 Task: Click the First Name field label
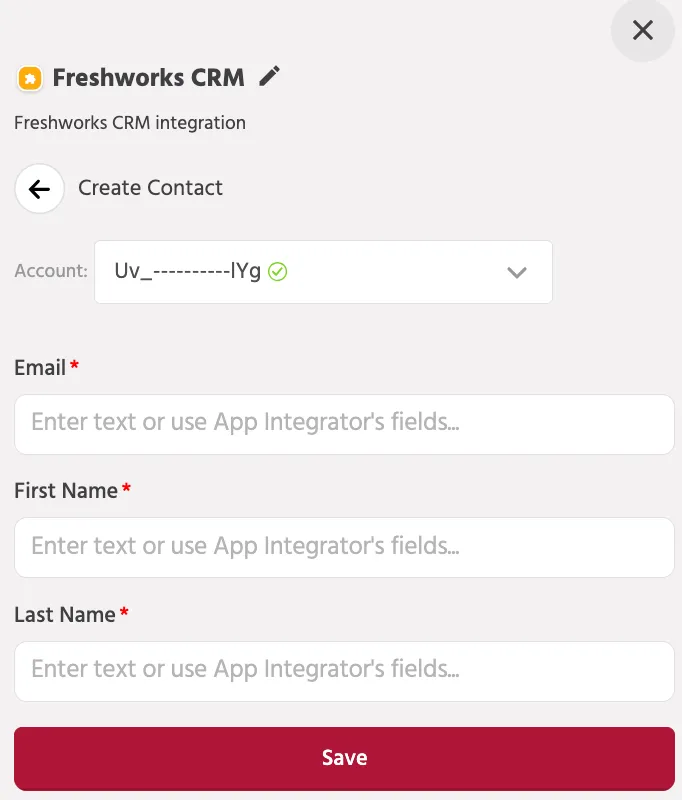pyautogui.click(x=66, y=491)
